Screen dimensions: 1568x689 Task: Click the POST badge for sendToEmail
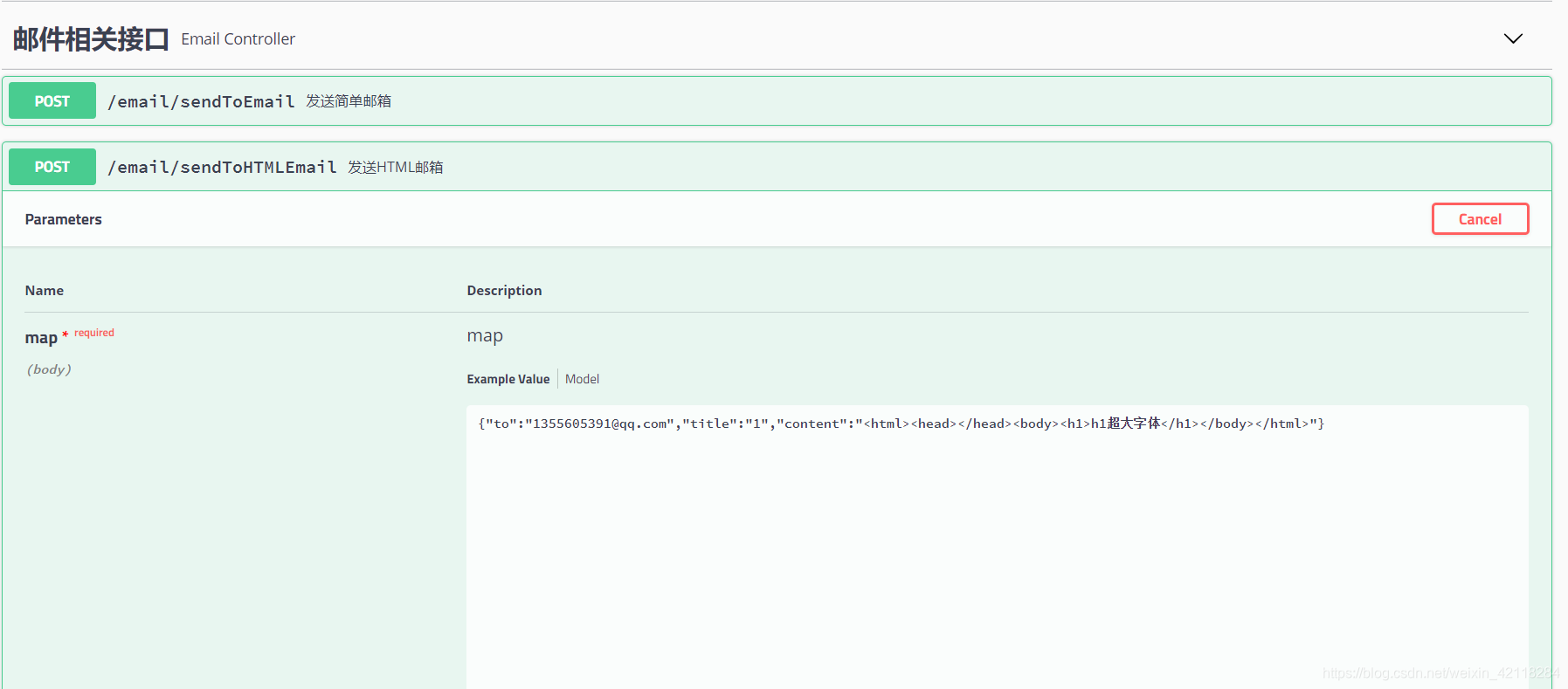point(52,101)
